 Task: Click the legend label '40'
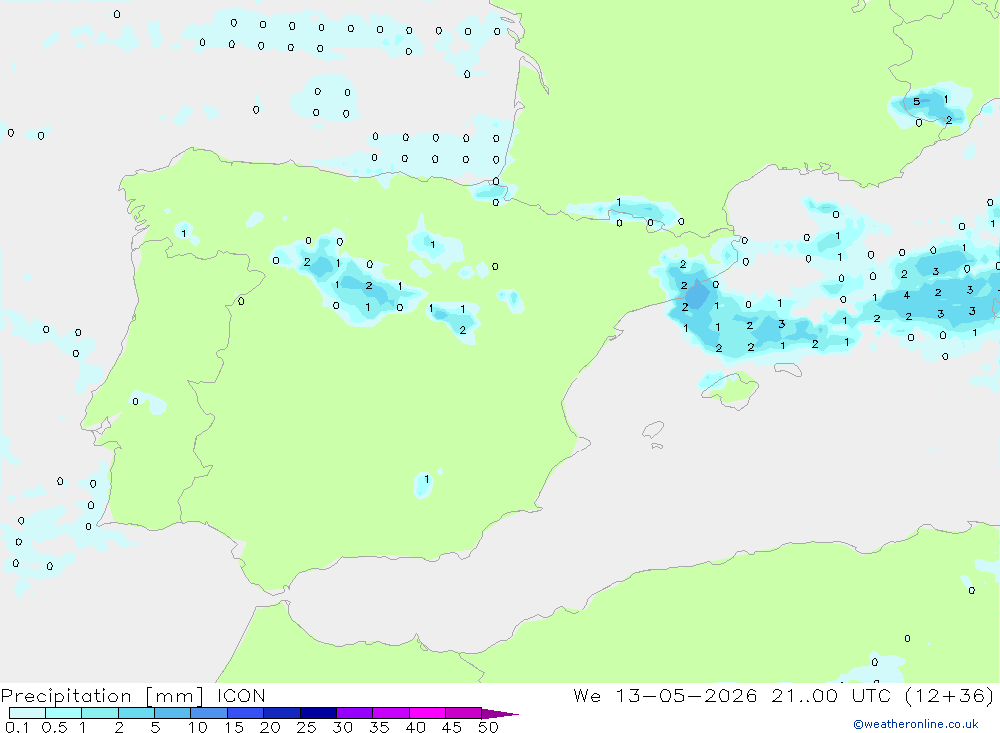tap(416, 727)
